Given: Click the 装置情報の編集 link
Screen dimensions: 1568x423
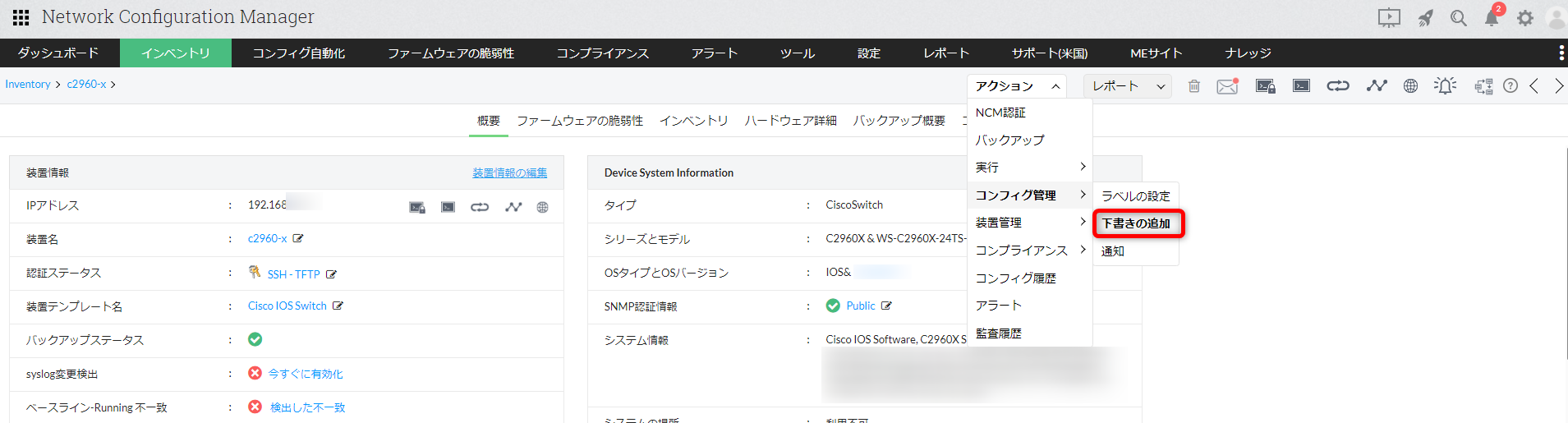Looking at the screenshot, I should tap(509, 172).
